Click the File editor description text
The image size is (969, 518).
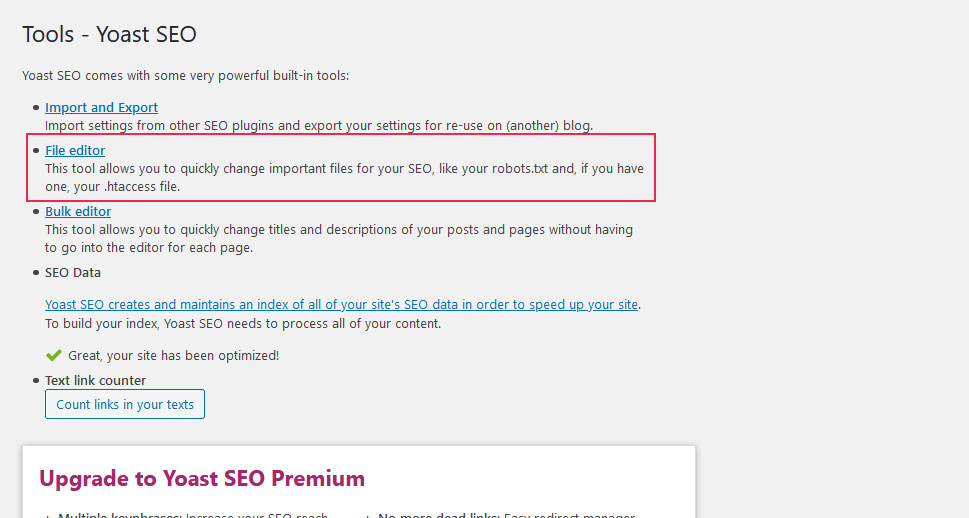[344, 177]
